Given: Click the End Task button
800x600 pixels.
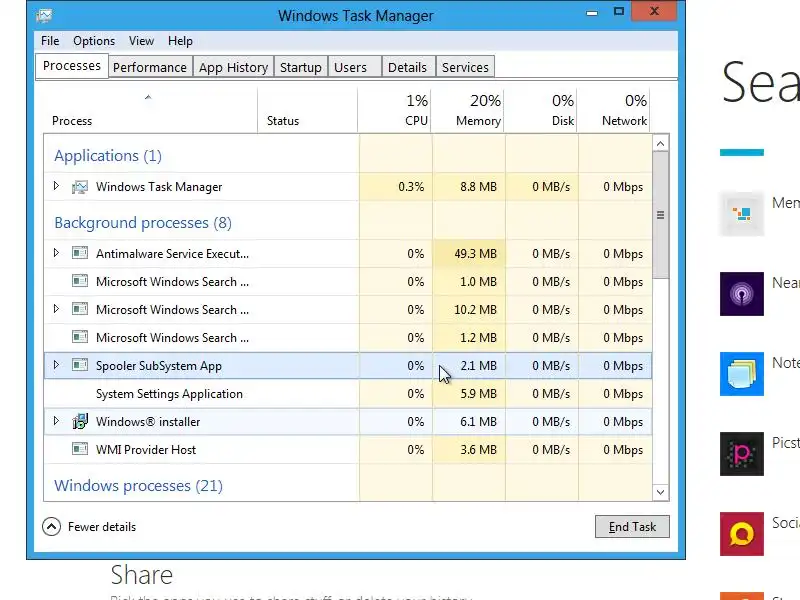Looking at the screenshot, I should (632, 527).
